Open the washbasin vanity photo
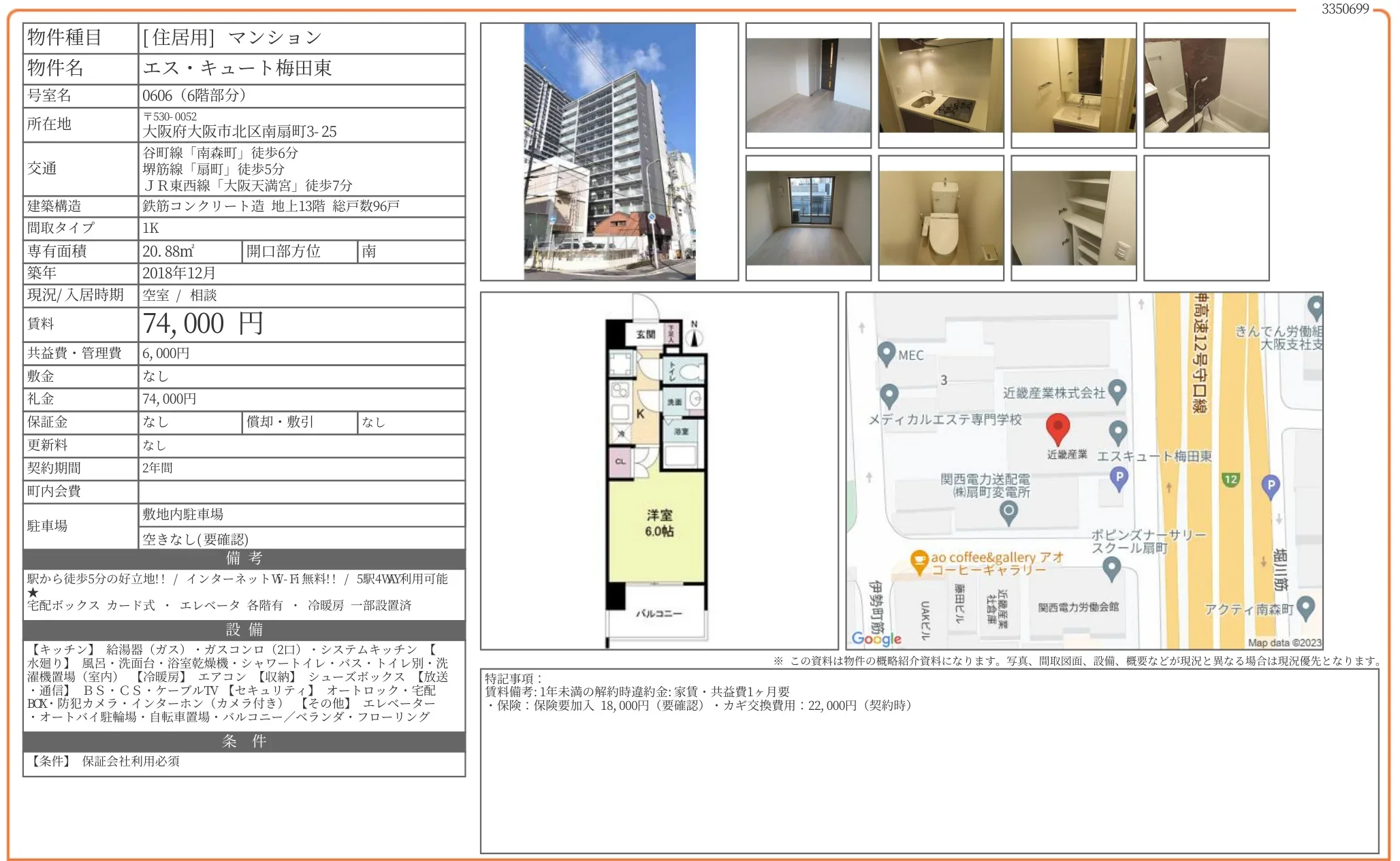This screenshot has width=1400, height=861. coord(1073,85)
